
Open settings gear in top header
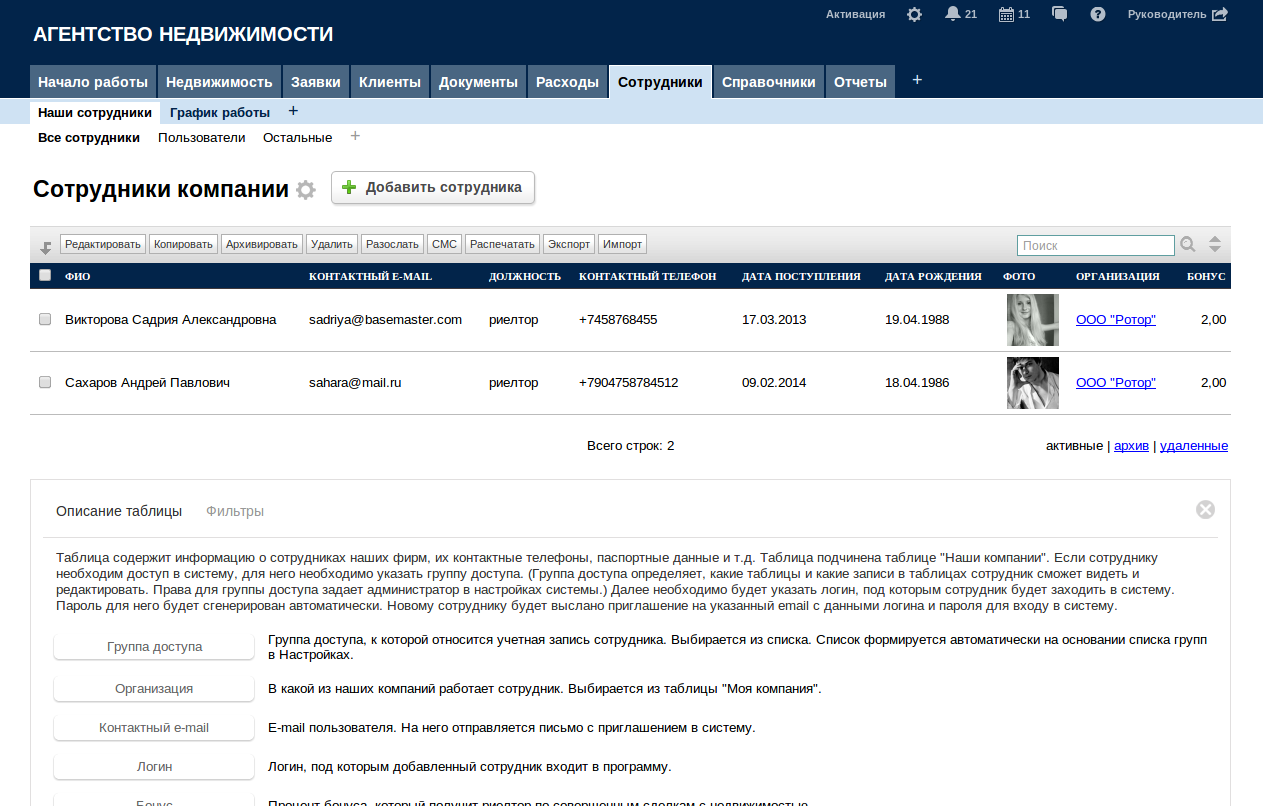(x=914, y=15)
